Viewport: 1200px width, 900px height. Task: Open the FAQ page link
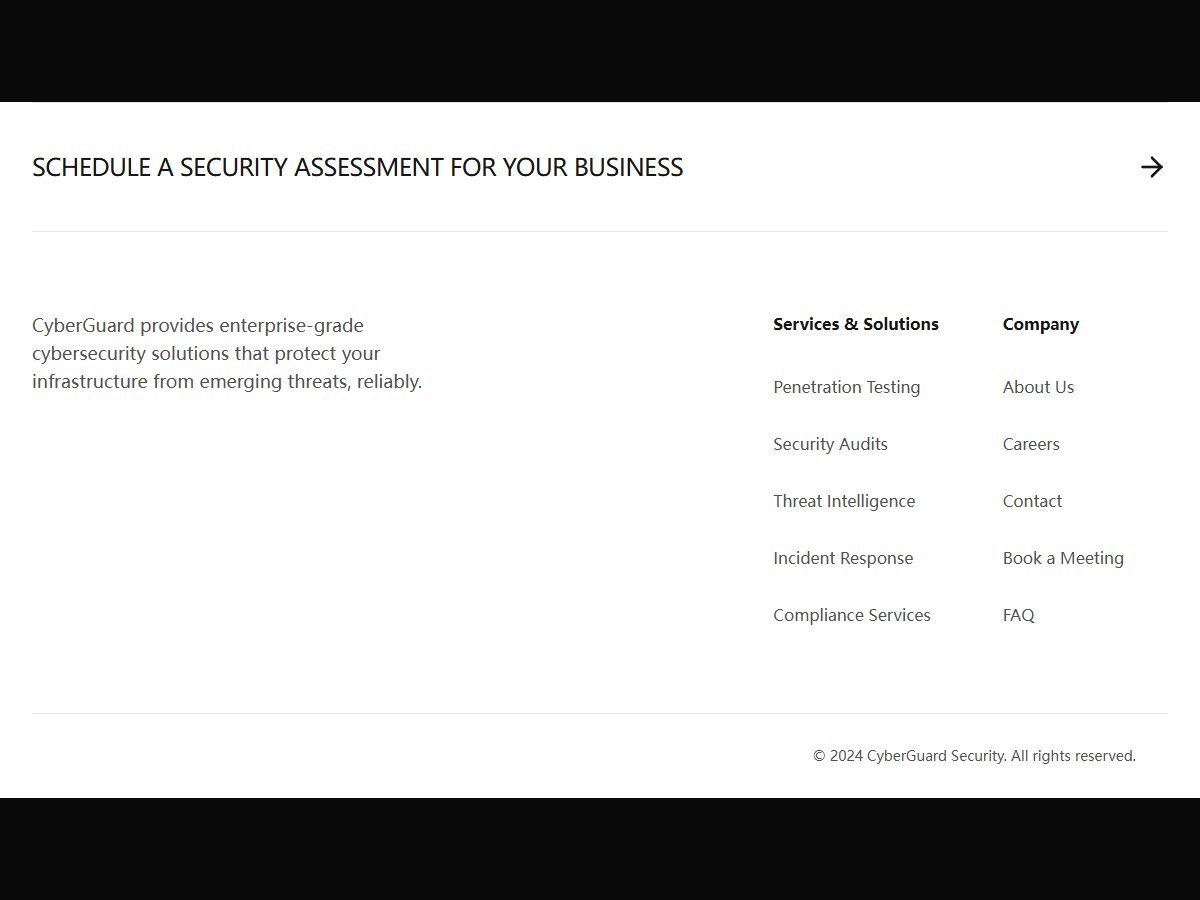coord(1019,615)
